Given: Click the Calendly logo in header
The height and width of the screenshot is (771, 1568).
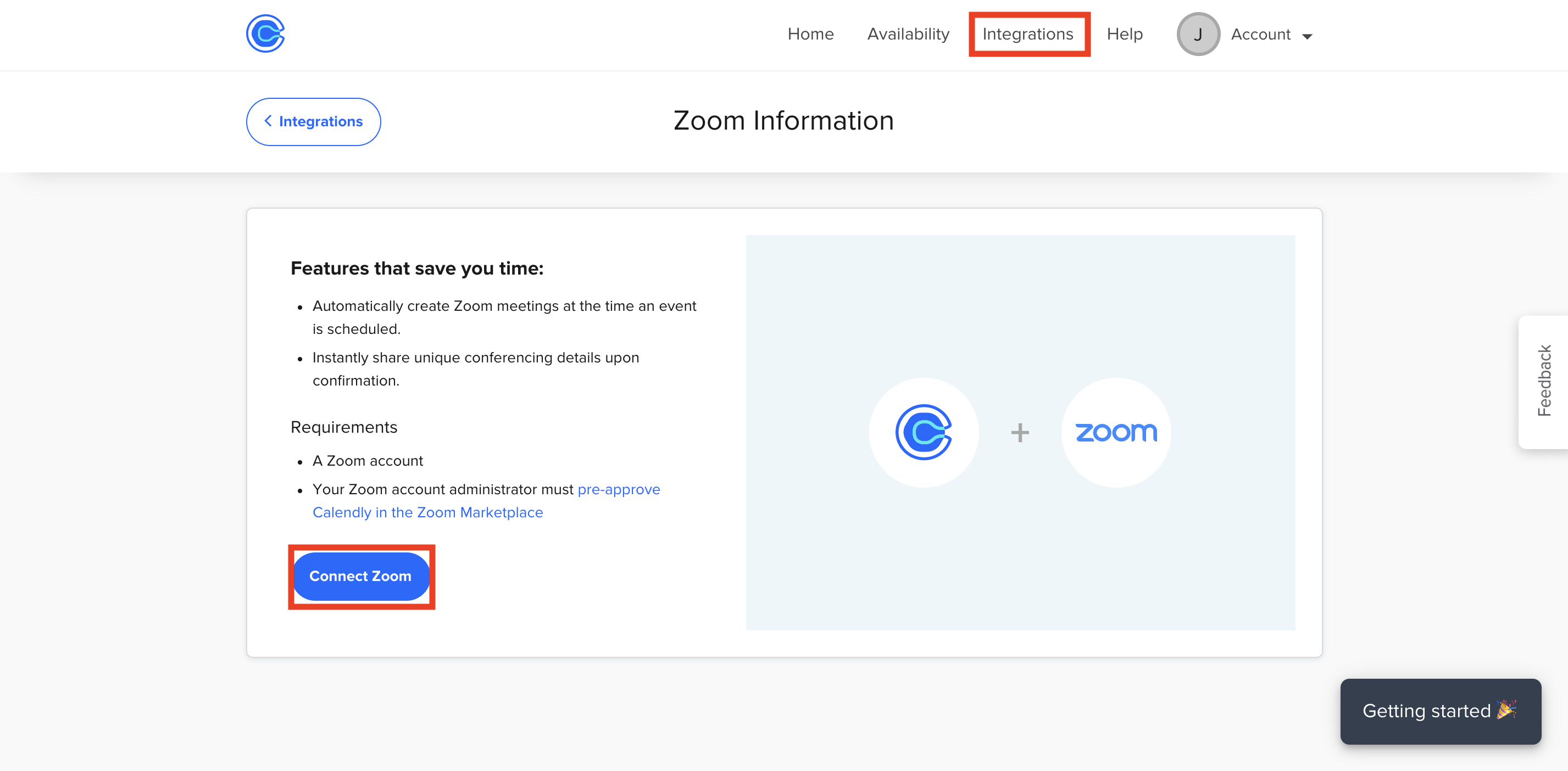Looking at the screenshot, I should click(x=265, y=34).
